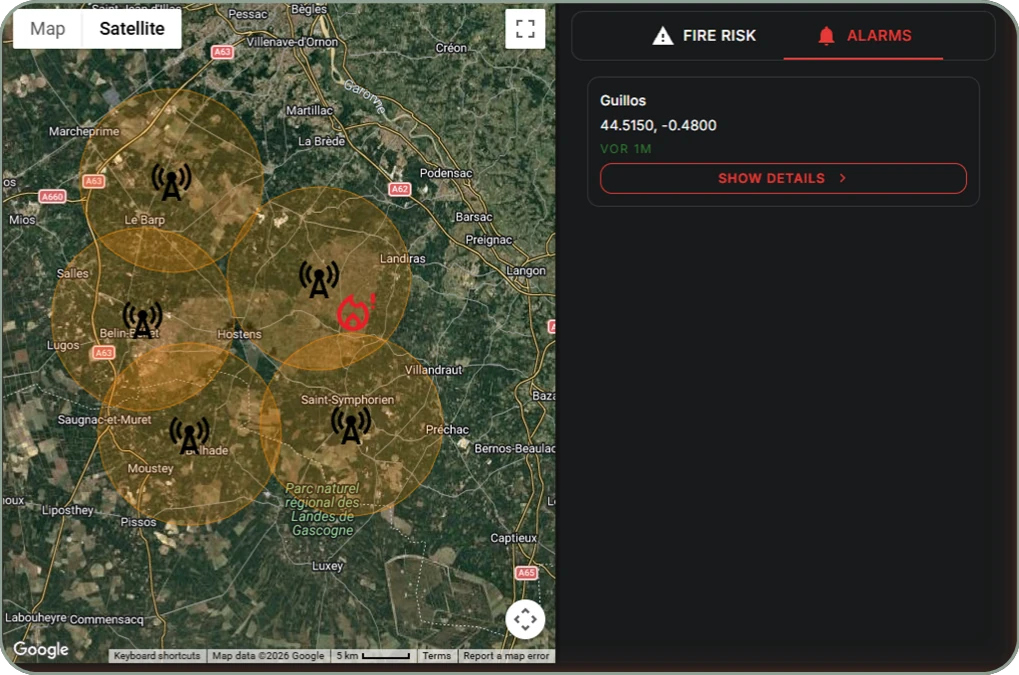Click the Saugnac-et-Muret place label
Image resolution: width=1019 pixels, height=675 pixels.
tap(105, 420)
